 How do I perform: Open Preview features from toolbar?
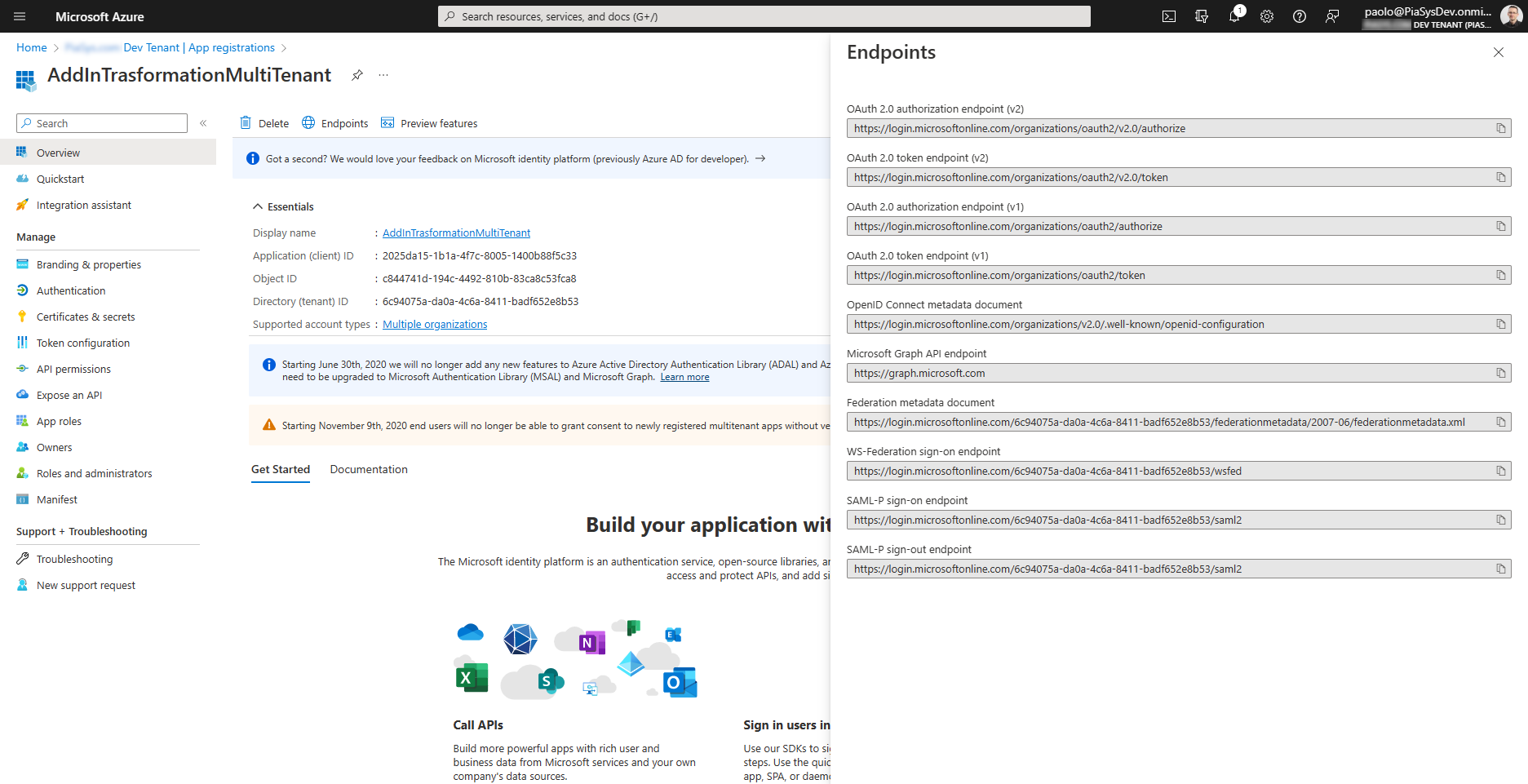click(x=429, y=123)
